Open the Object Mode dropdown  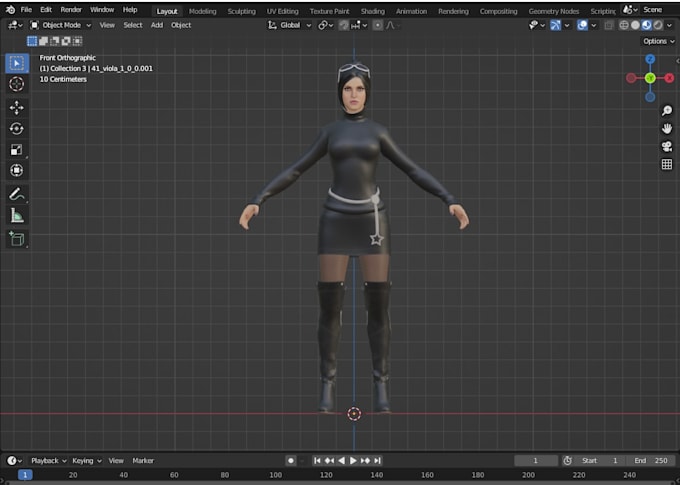click(61, 25)
